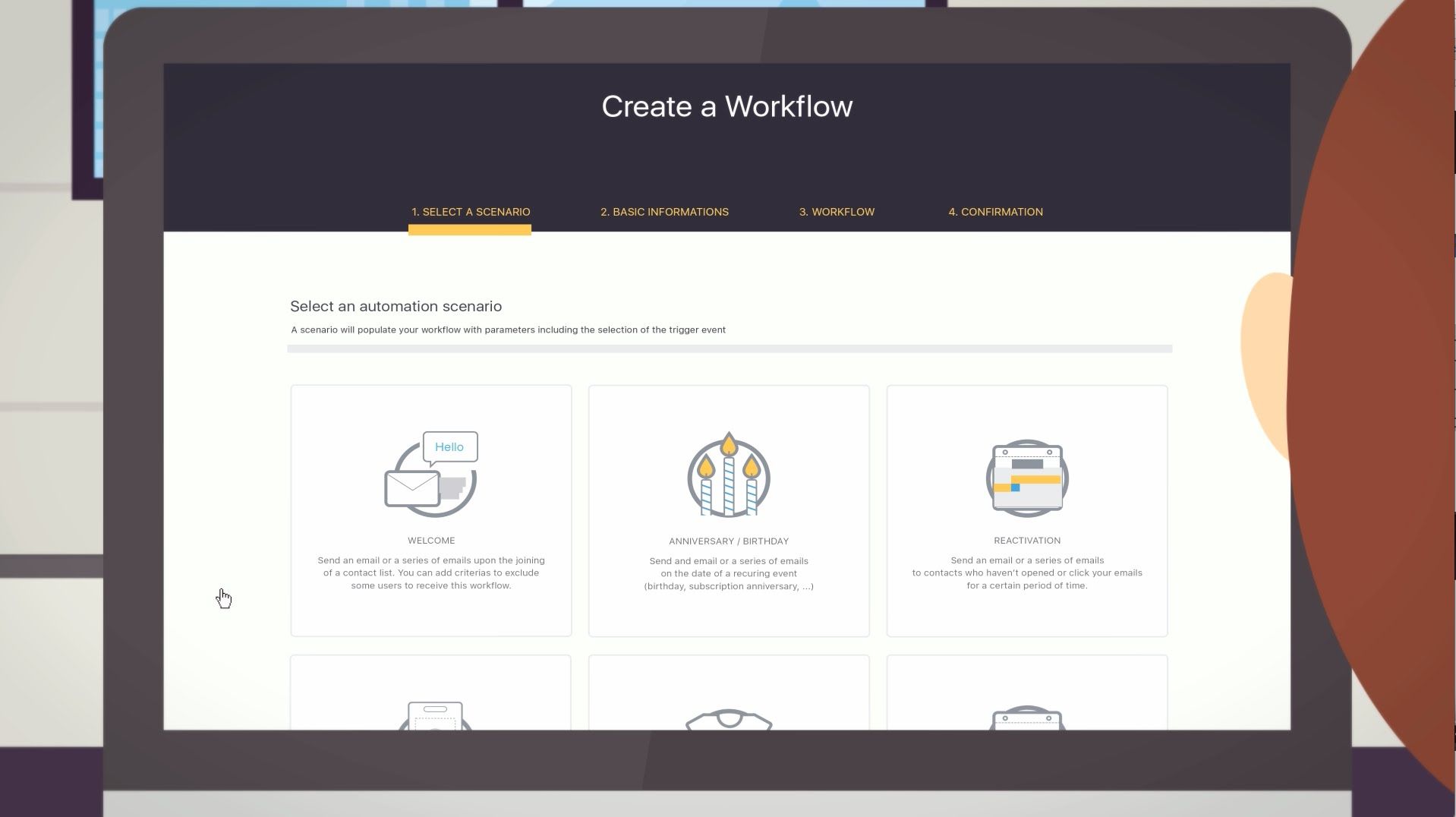
Task: Click the Anniversary scenario description text
Action: click(x=729, y=574)
